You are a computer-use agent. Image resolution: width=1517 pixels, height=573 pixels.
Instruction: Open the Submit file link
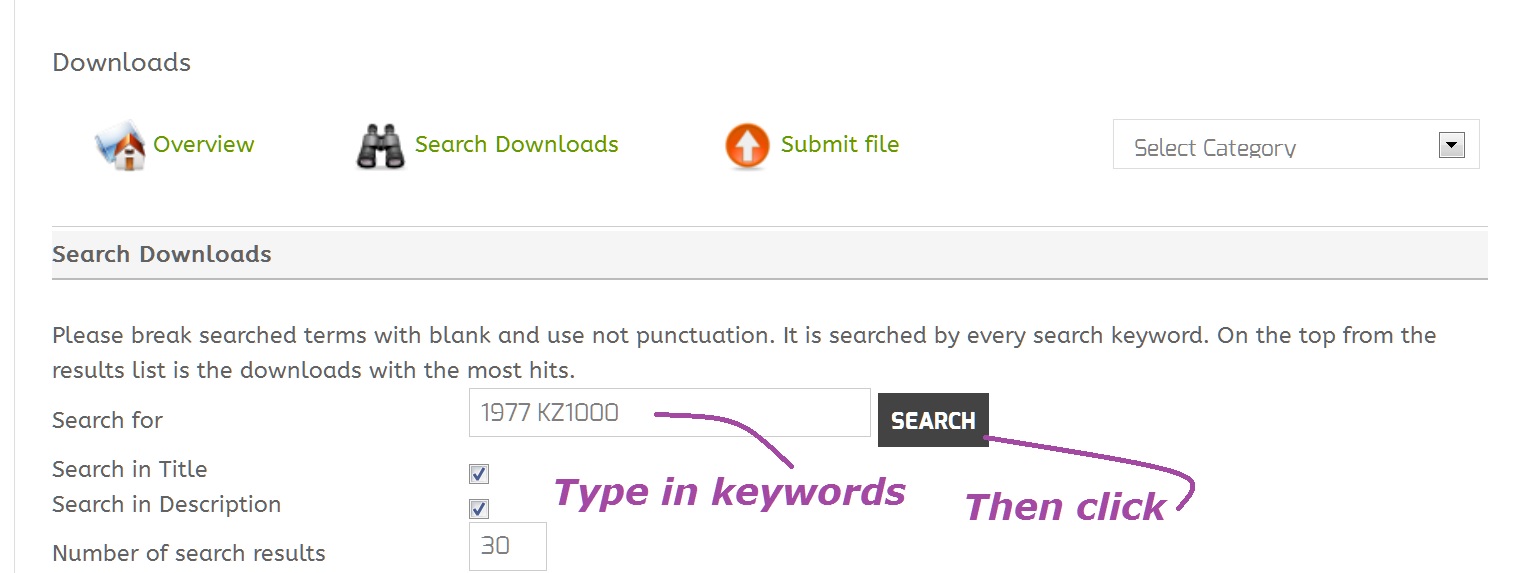(x=840, y=144)
